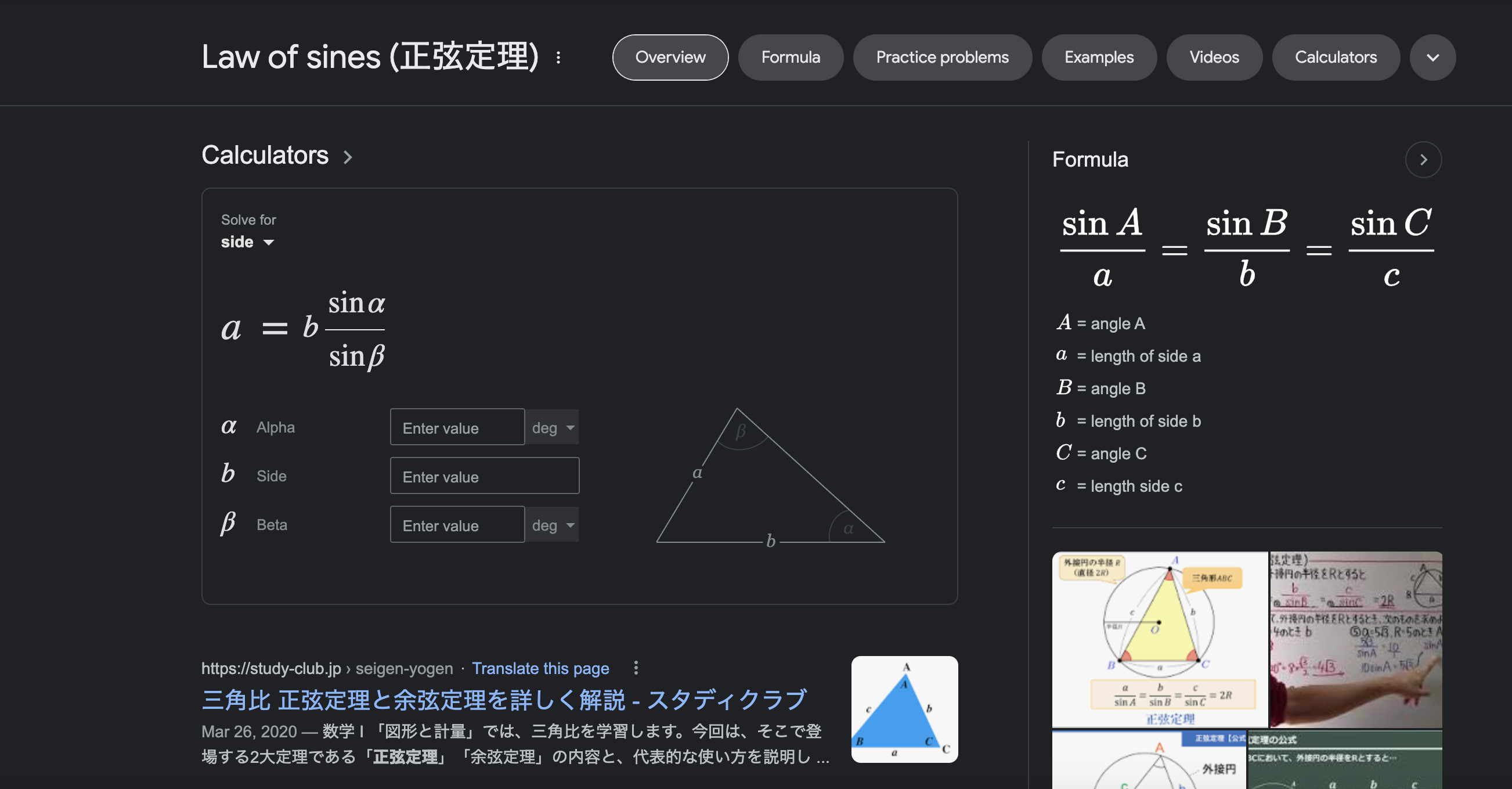Click the study-club.jp URL breadcrumb
Image resolution: width=1512 pixels, height=789 pixels.
click(327, 668)
